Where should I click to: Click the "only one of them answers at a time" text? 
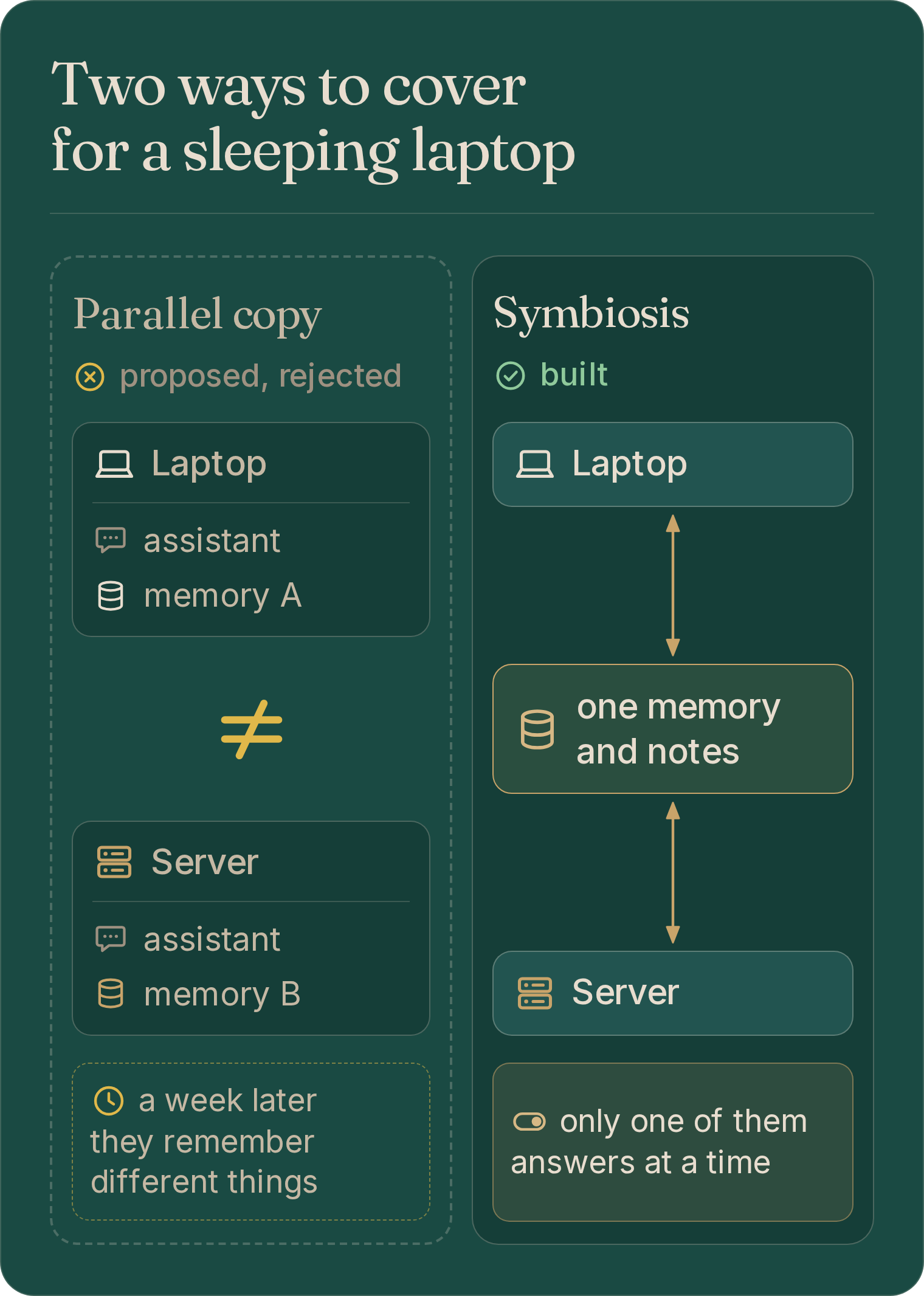(x=659, y=1142)
